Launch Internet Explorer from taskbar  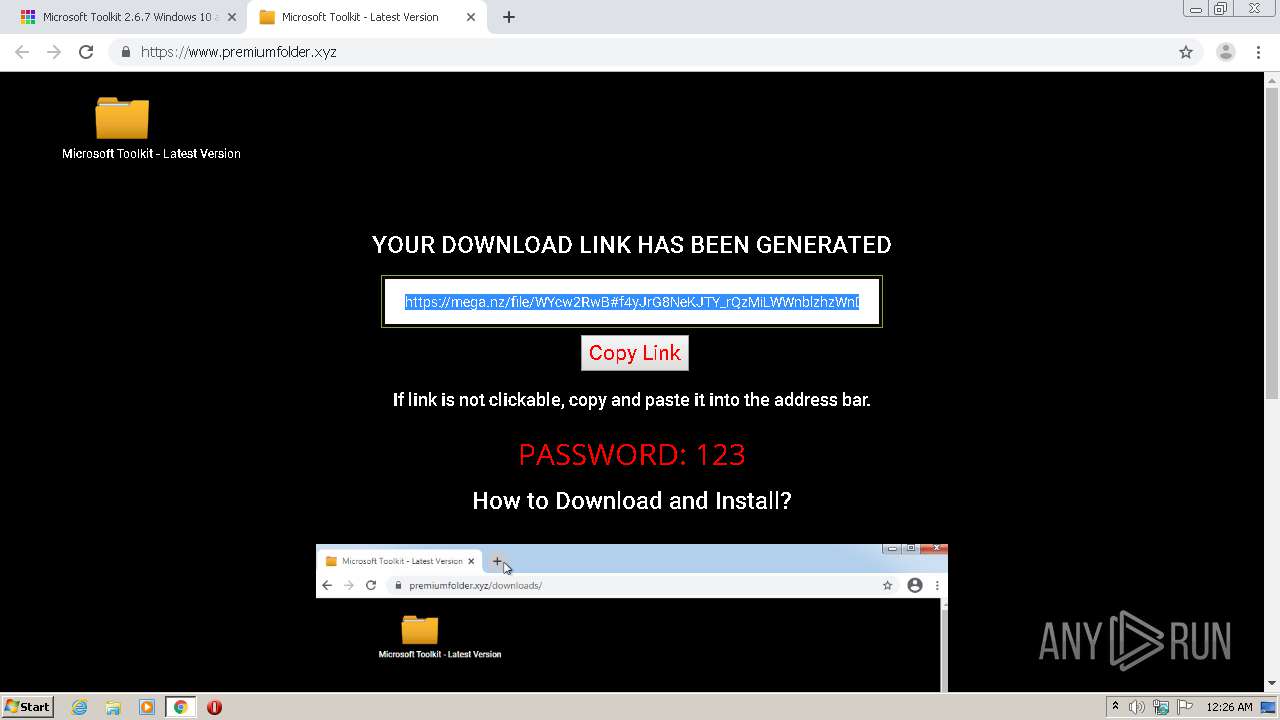pos(80,707)
